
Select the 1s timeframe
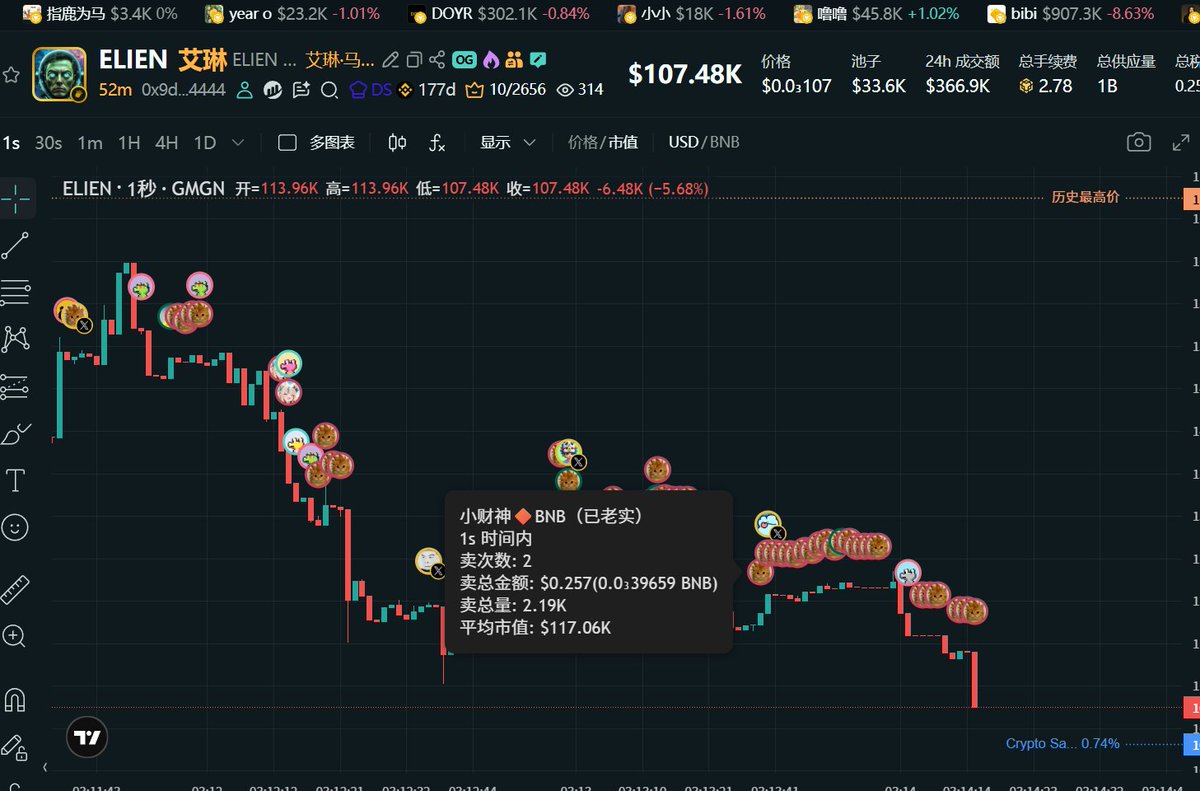click(x=11, y=143)
